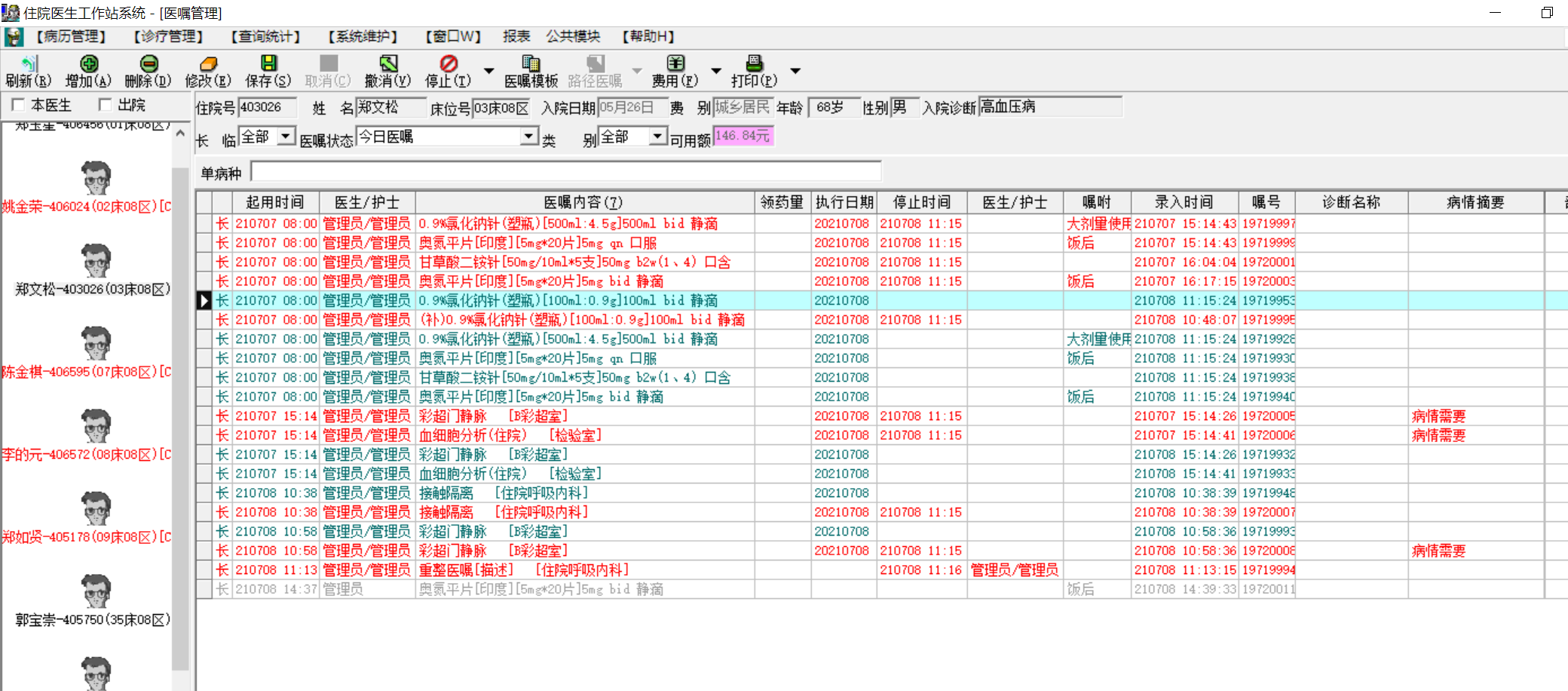Select patient 姚金荣 avatar in the list

(x=96, y=178)
